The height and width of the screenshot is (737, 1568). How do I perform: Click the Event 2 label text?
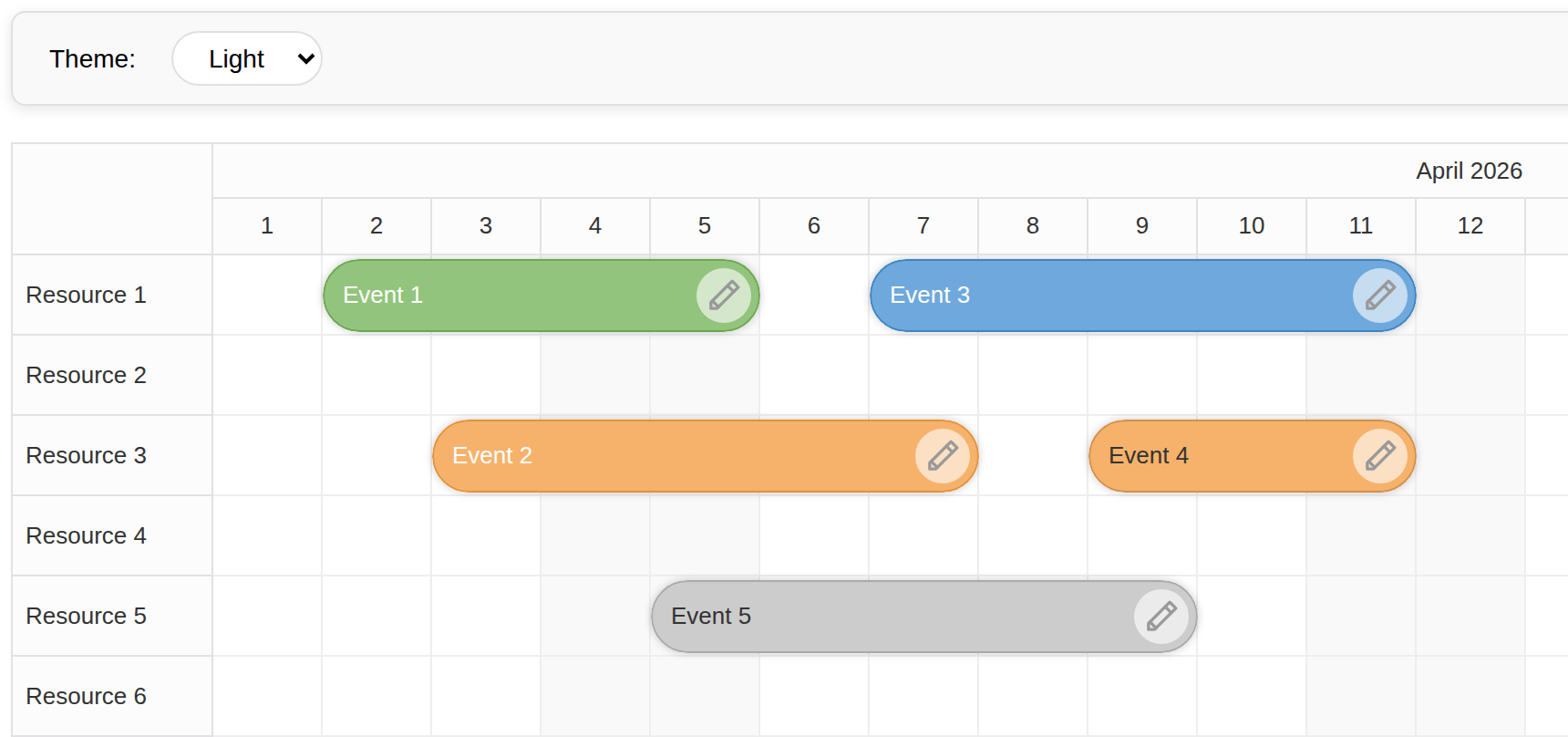(x=492, y=456)
